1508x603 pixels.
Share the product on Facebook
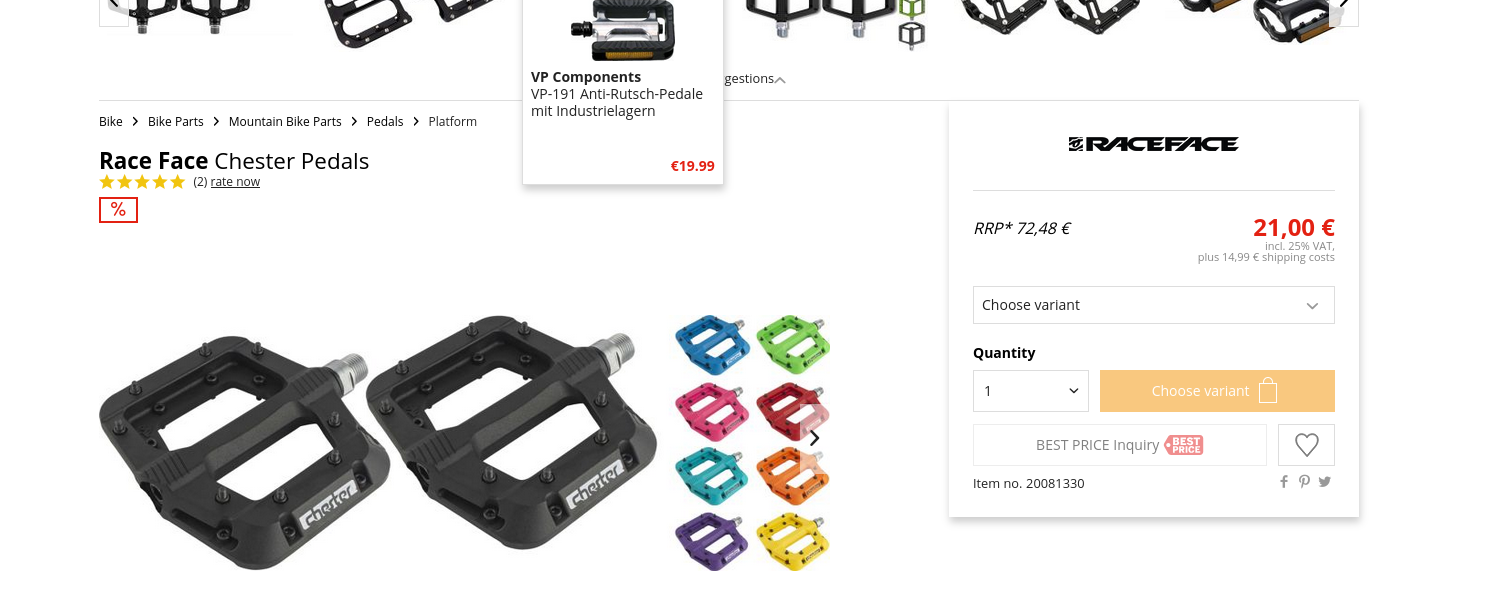pos(1284,482)
